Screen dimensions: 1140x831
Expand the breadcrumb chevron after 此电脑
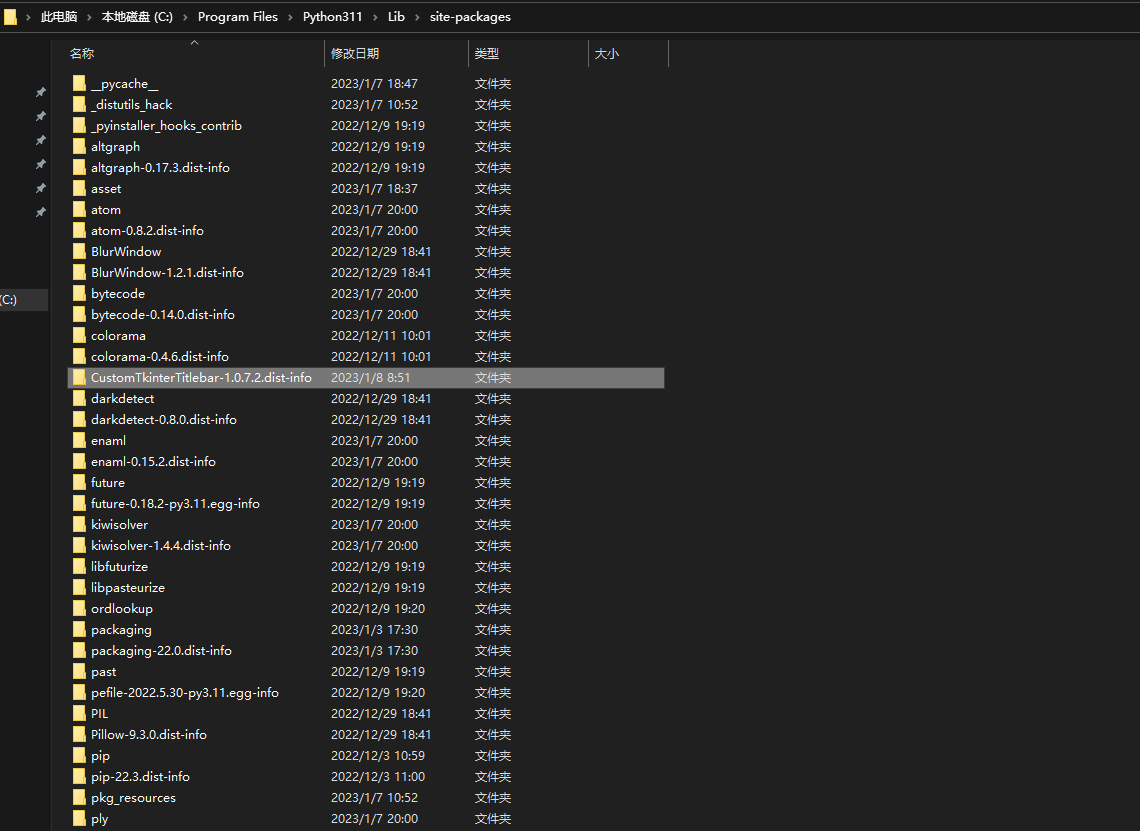point(90,16)
